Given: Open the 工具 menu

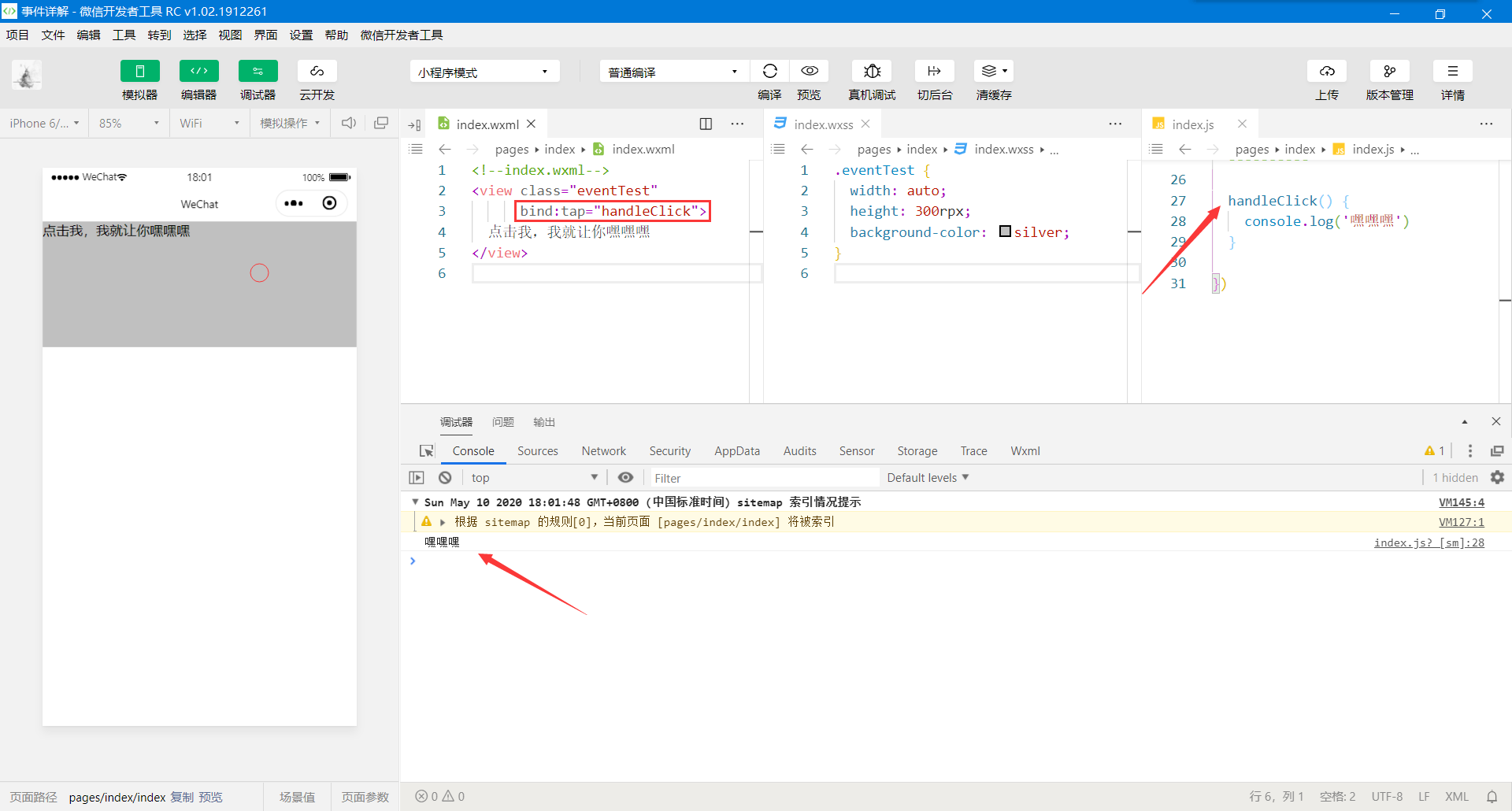Looking at the screenshot, I should point(124,35).
